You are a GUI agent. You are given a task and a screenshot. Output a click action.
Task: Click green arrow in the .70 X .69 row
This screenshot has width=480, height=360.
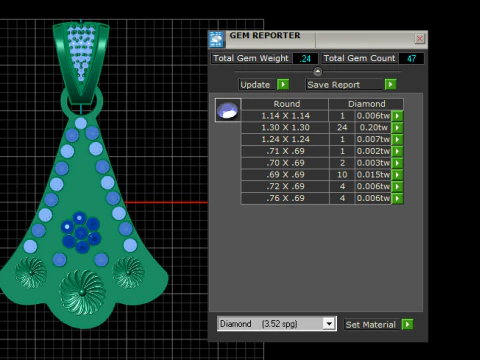[x=397, y=163]
